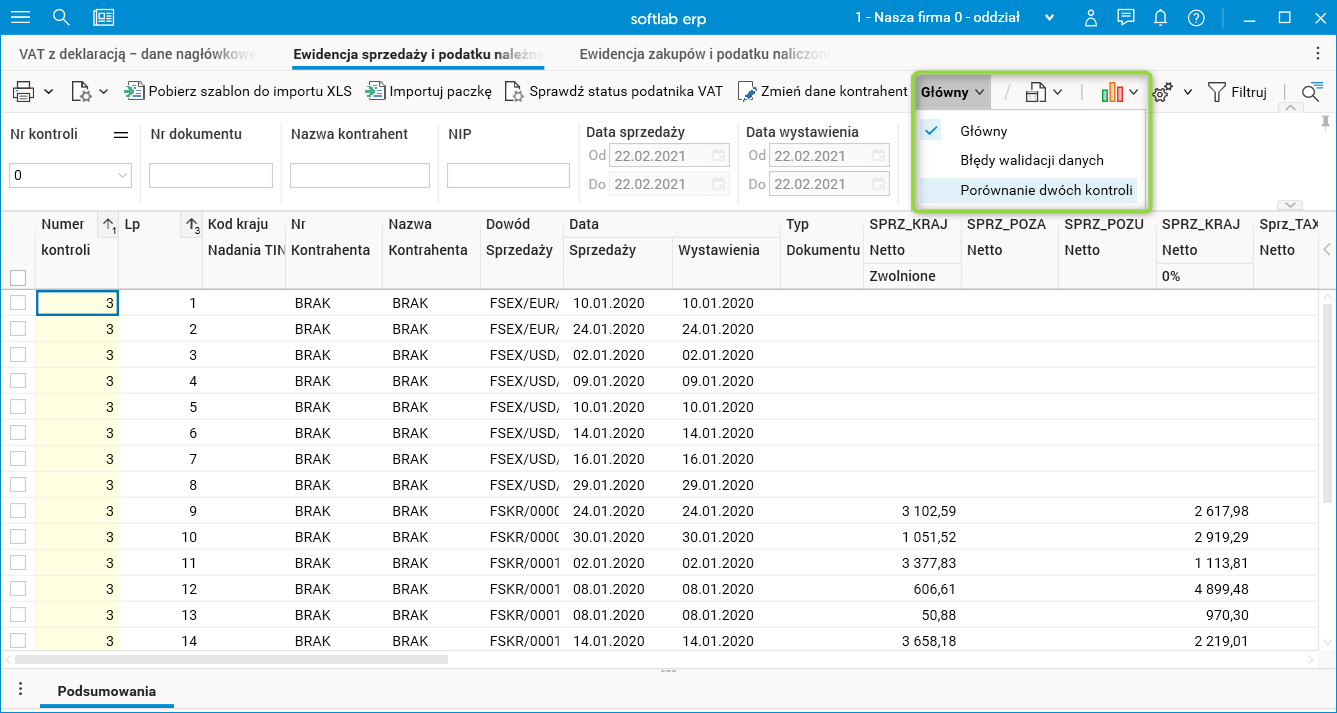Screen dimensions: 1337x713
Task: Open the messages chat icon
Action: [1126, 17]
